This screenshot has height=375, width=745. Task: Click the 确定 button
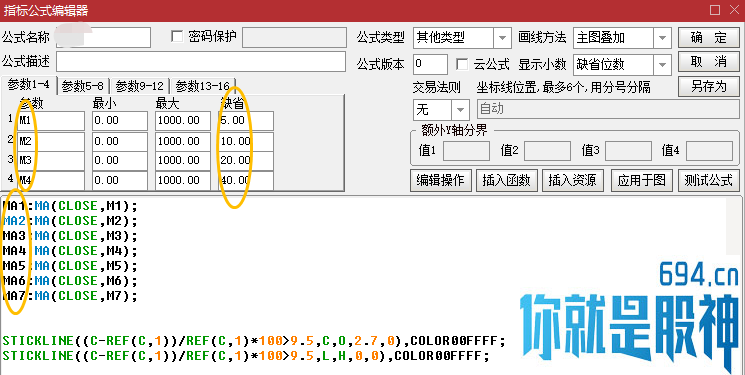(x=708, y=38)
